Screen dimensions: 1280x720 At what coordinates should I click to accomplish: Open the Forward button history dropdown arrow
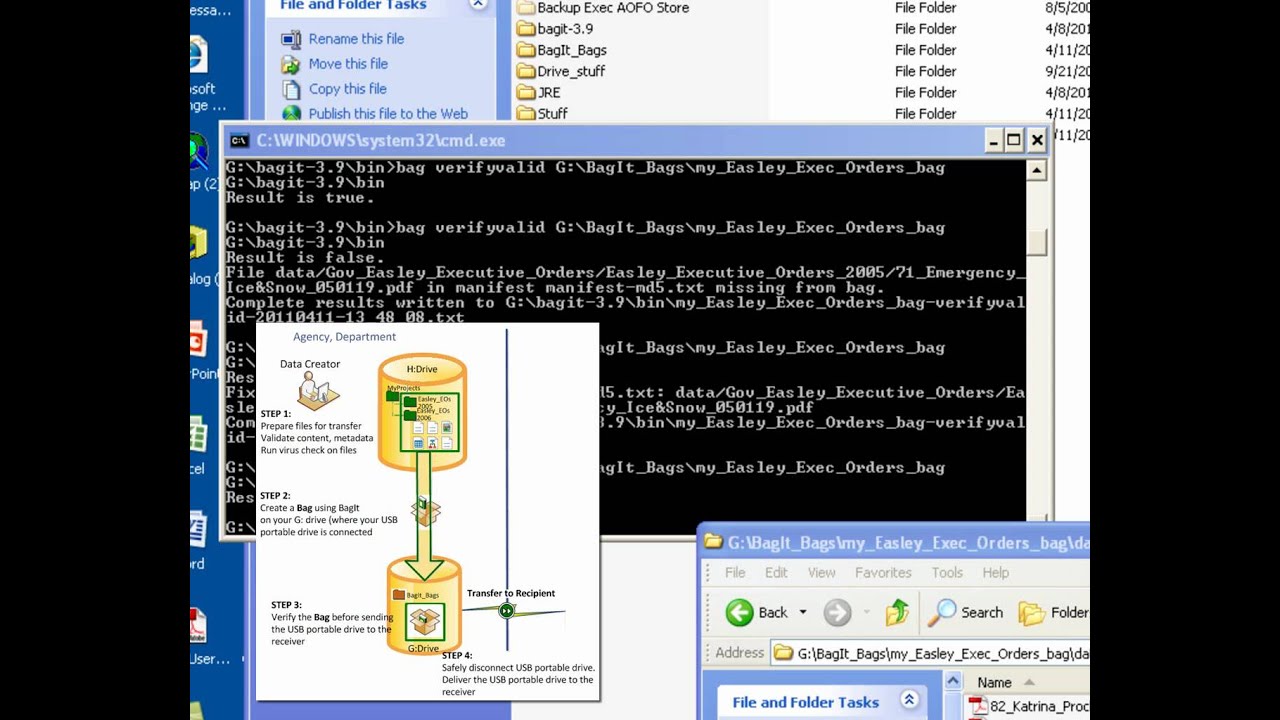(x=865, y=612)
